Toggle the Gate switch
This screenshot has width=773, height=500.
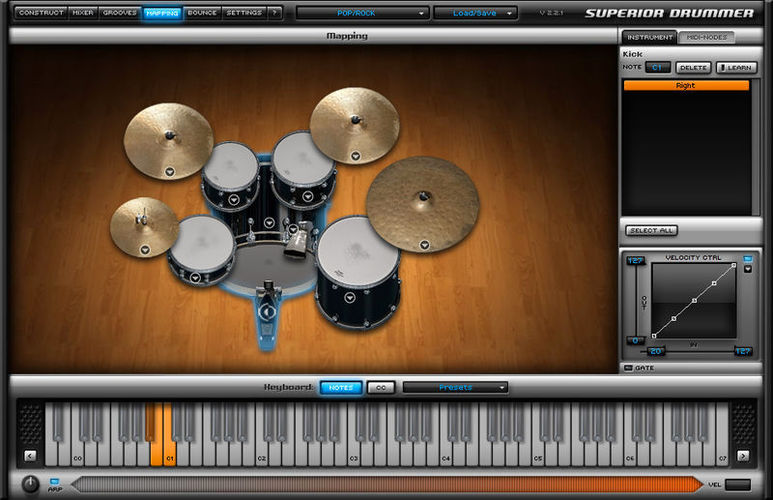click(x=628, y=368)
